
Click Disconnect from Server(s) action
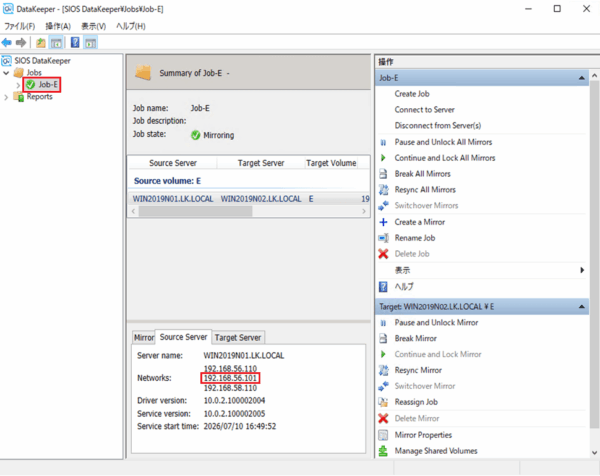click(438, 126)
